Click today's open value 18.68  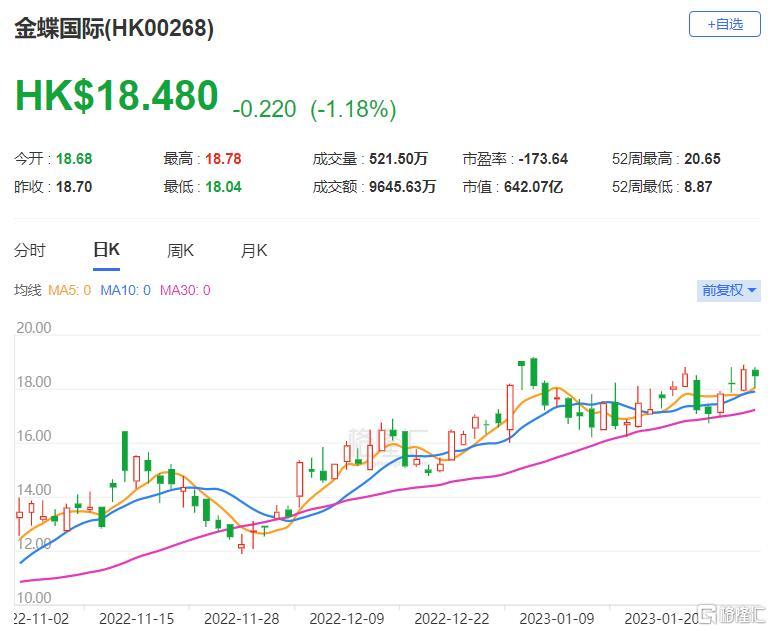click(74, 159)
